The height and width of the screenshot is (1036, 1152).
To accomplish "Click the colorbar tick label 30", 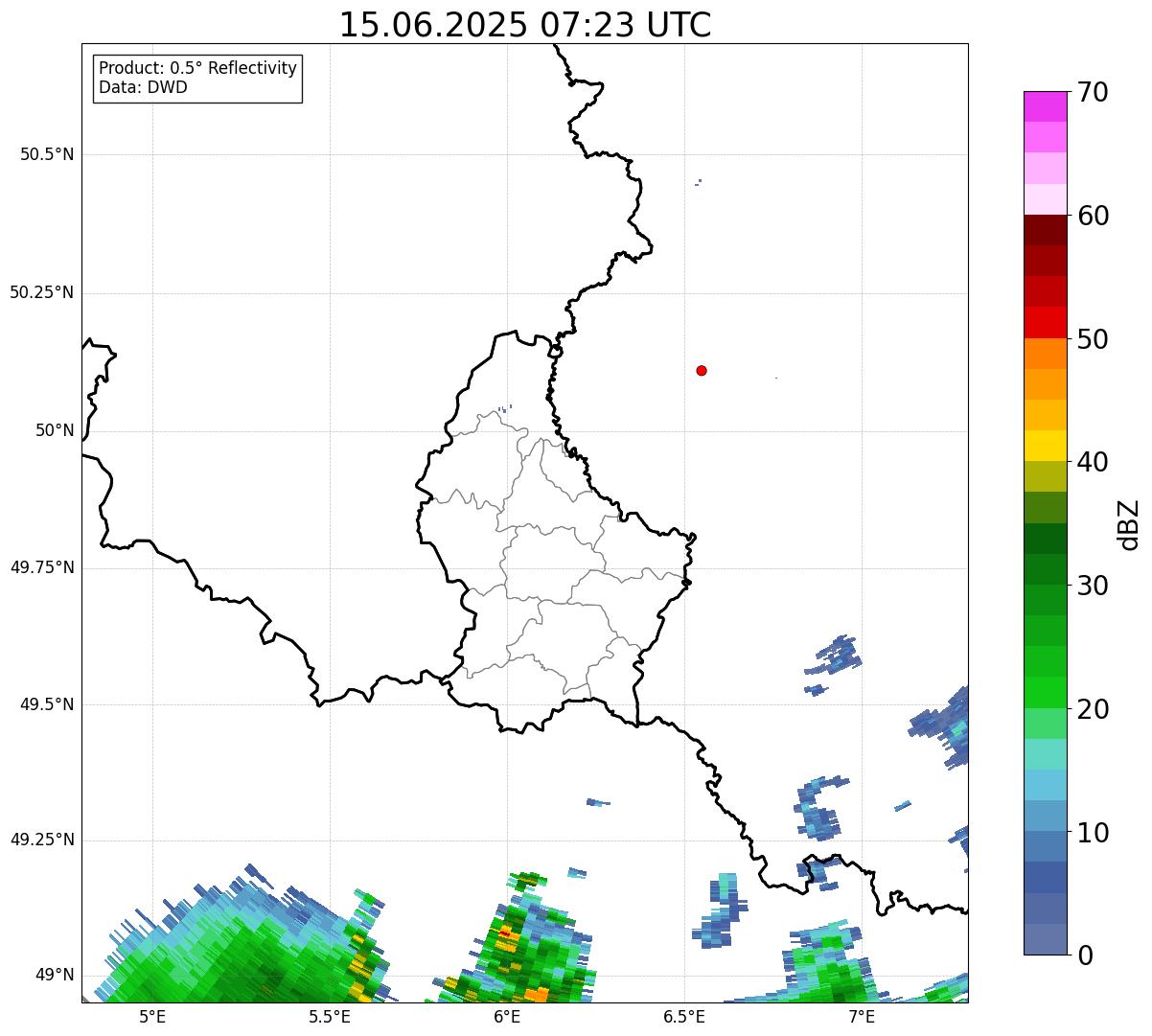I will (x=1093, y=586).
